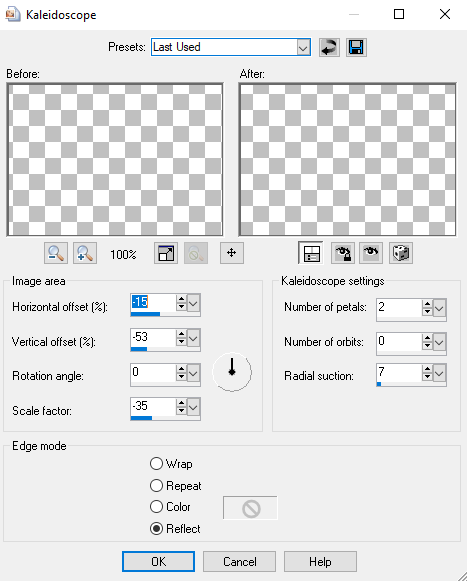Click the proof eye icon
This screenshot has width=467, height=581.
(x=371, y=253)
